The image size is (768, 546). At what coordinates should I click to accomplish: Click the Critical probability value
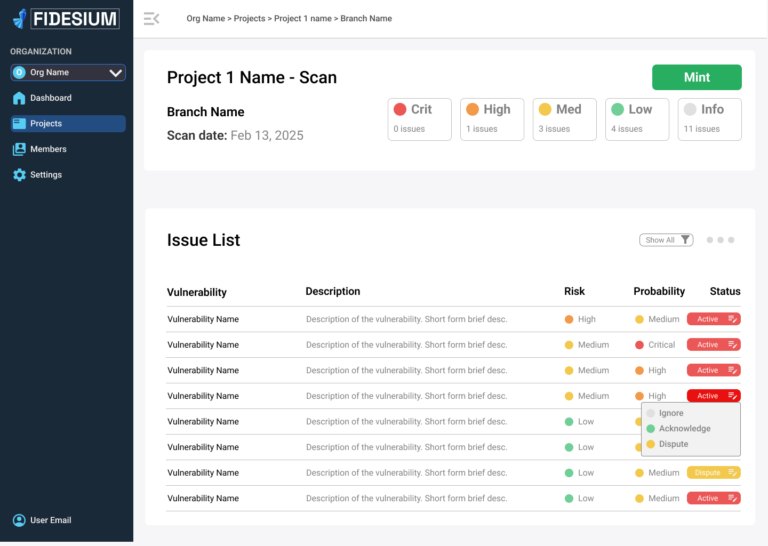[x=661, y=345]
